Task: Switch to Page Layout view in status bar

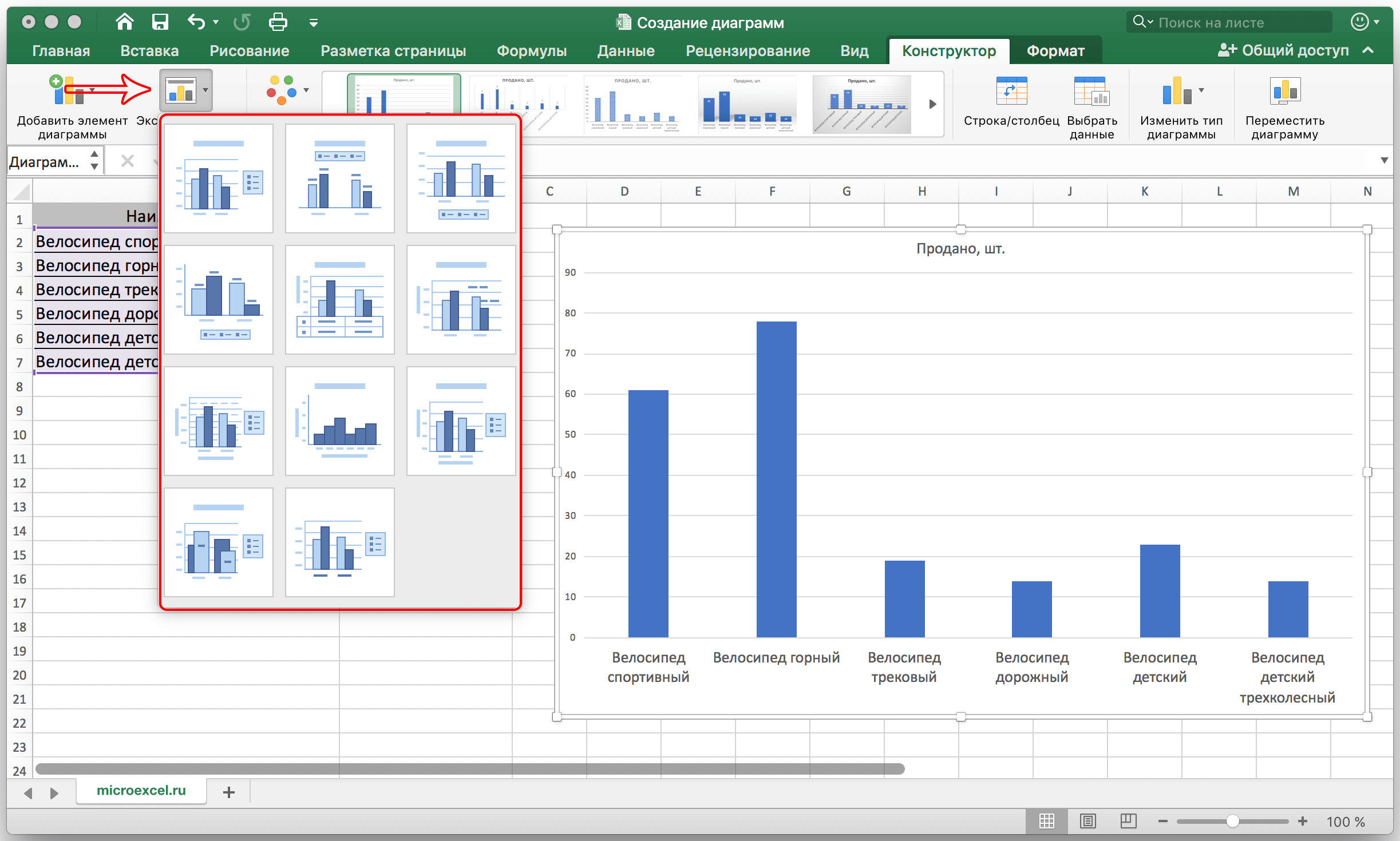Action: point(1087,822)
